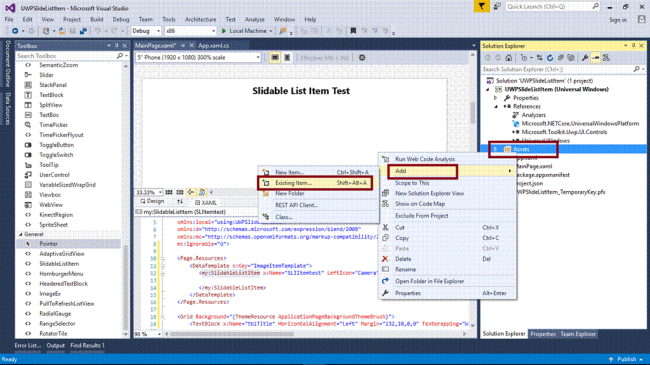Select Microsoft.Toolkit.Uwp.UI.Controls reference
Image resolution: width=650 pixels, height=365 pixels.
pos(564,132)
